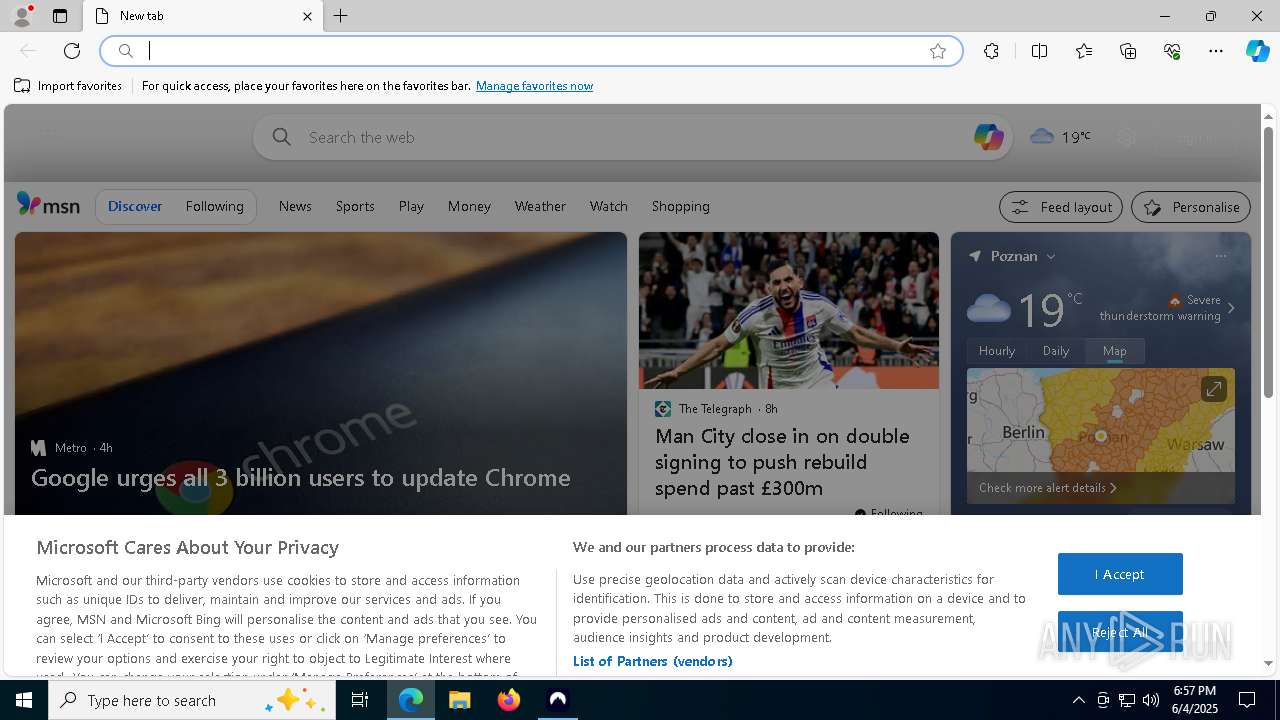Click the page scrollbar down arrow

[1268, 663]
